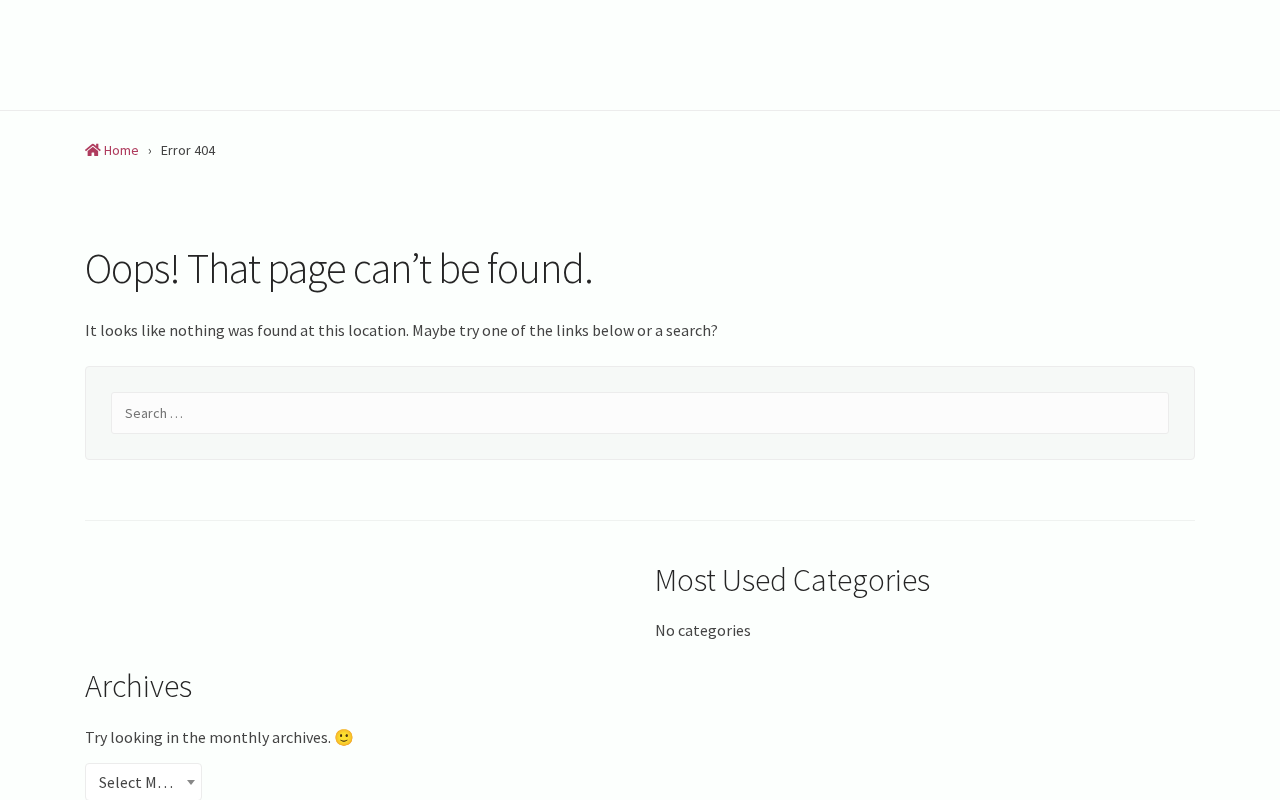This screenshot has height=800, width=1280.
Task: Click the Error 404 breadcrumb text
Action: tap(188, 150)
